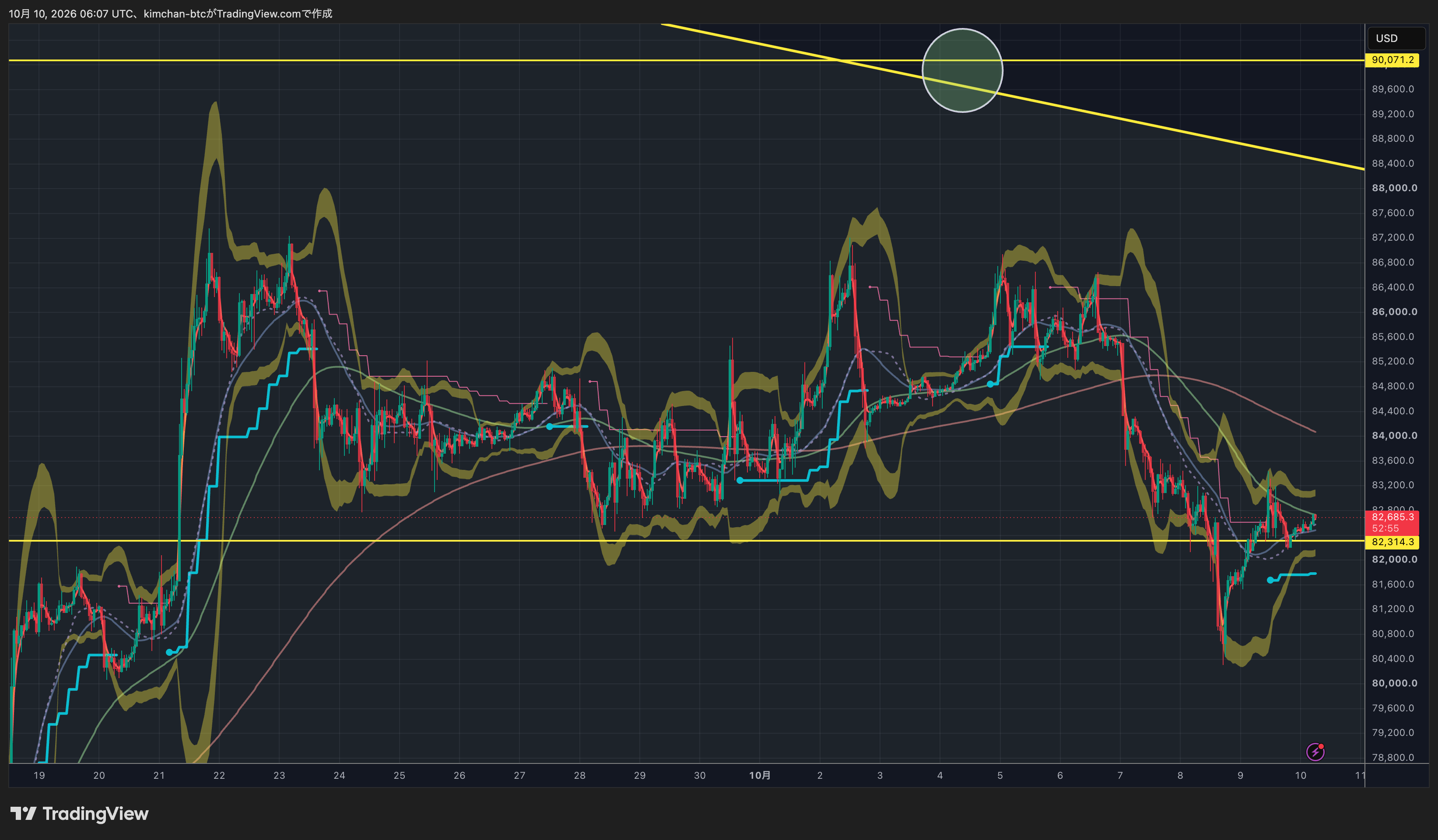Click the 80,000.0 price axis label
This screenshot has height=840, width=1438.
1394,684
